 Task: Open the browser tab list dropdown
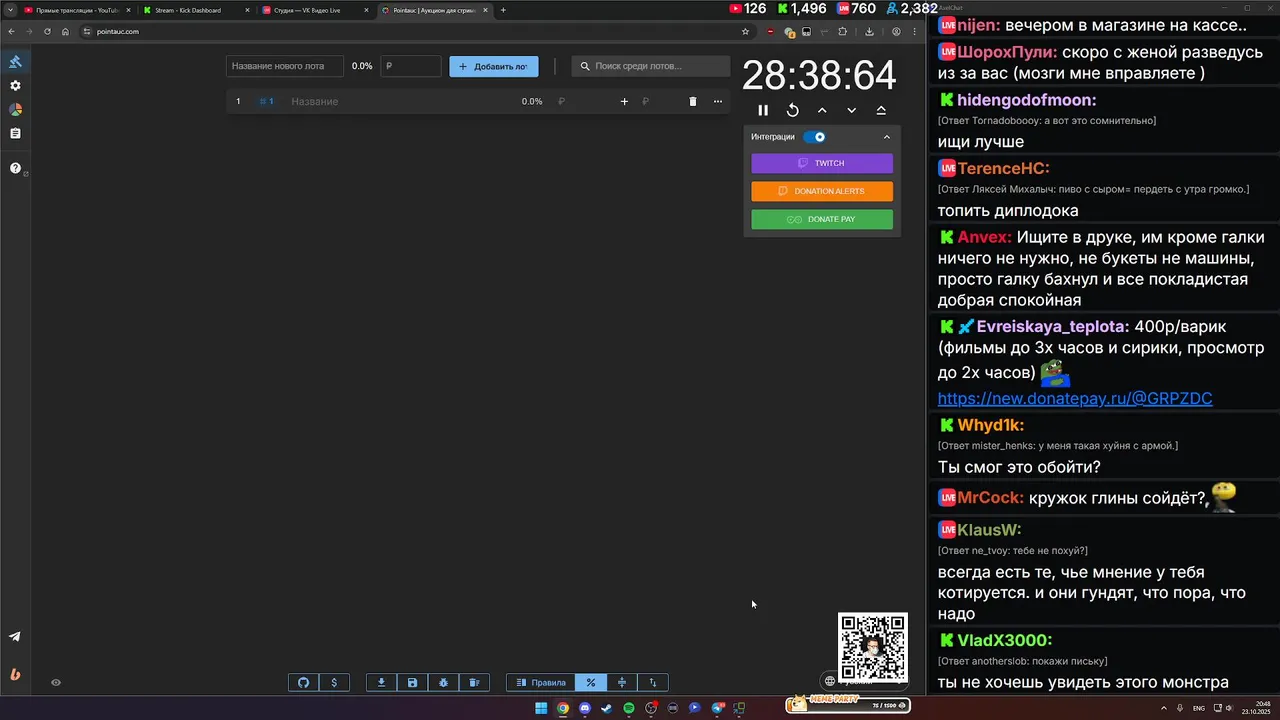(x=10, y=10)
